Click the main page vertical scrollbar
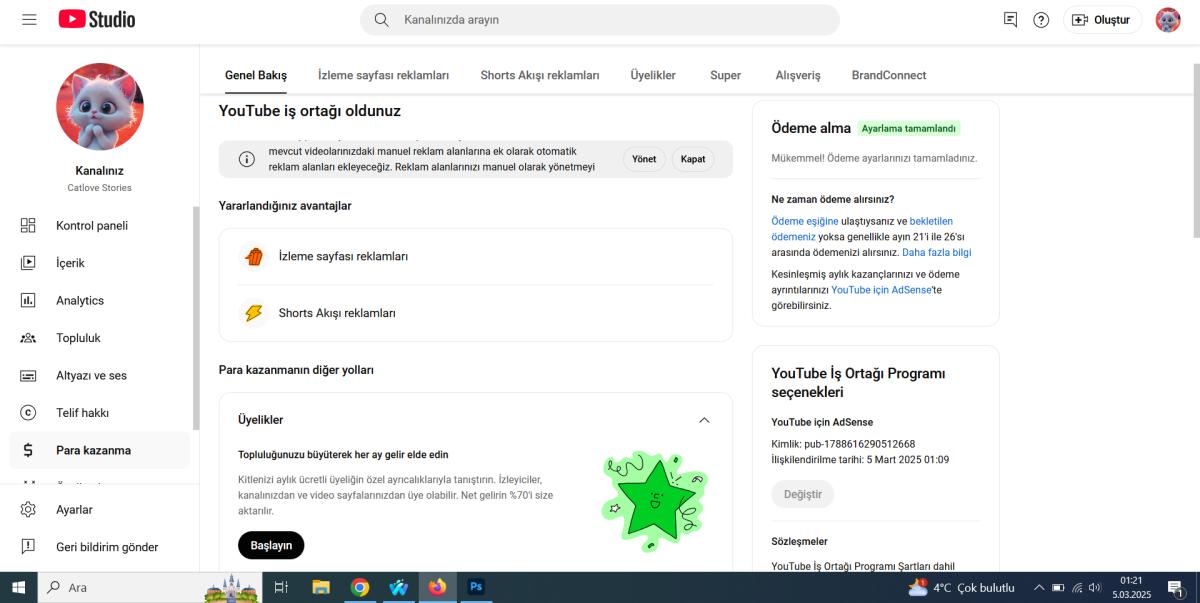This screenshot has height=603, width=1200. [1195, 150]
